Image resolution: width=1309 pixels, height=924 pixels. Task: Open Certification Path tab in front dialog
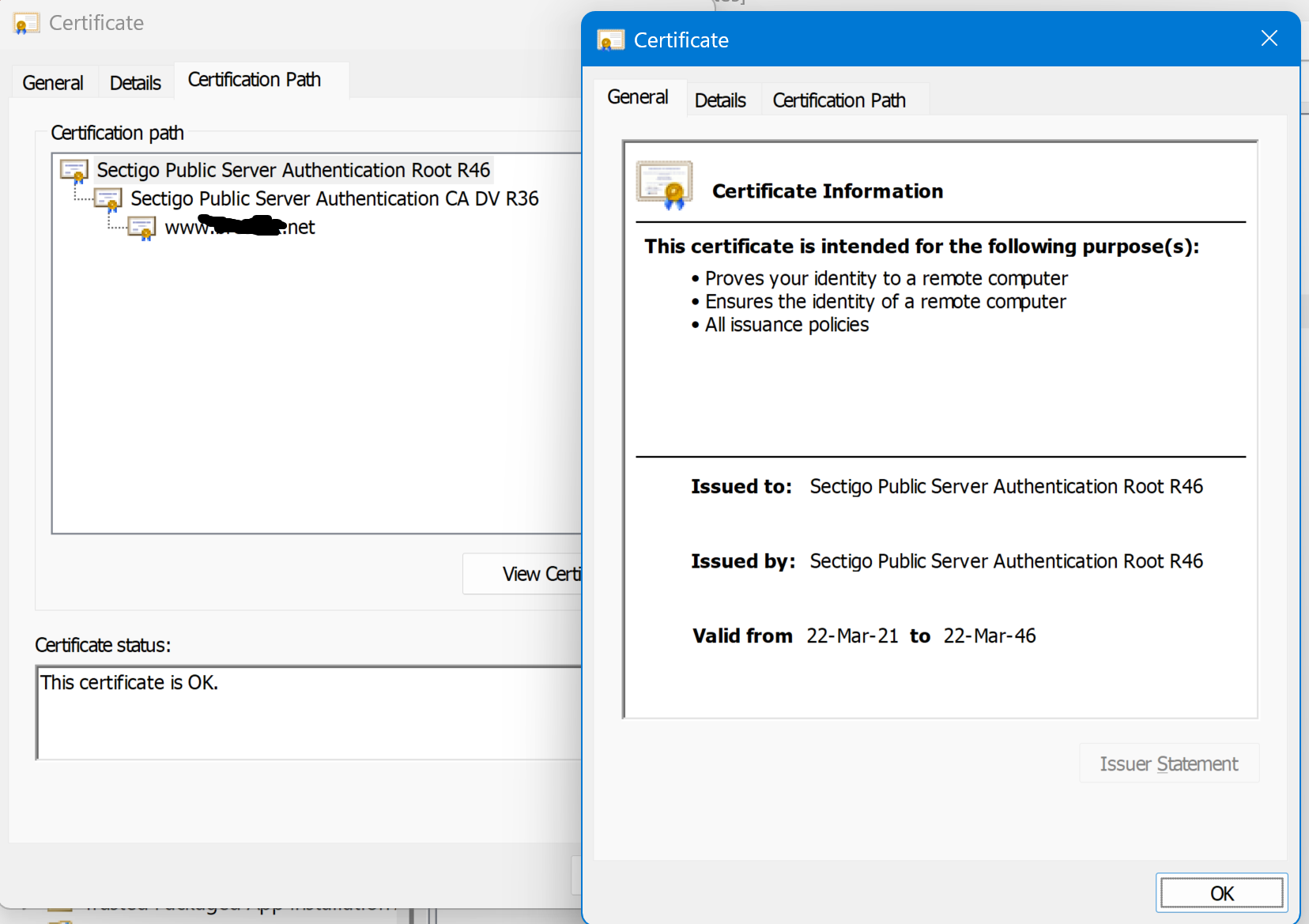tap(839, 100)
